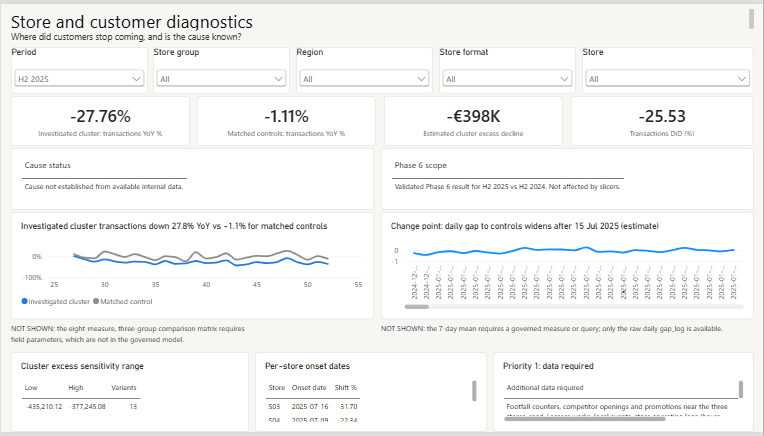
Task: Click the Store group chevron arrow
Action: [279, 79]
